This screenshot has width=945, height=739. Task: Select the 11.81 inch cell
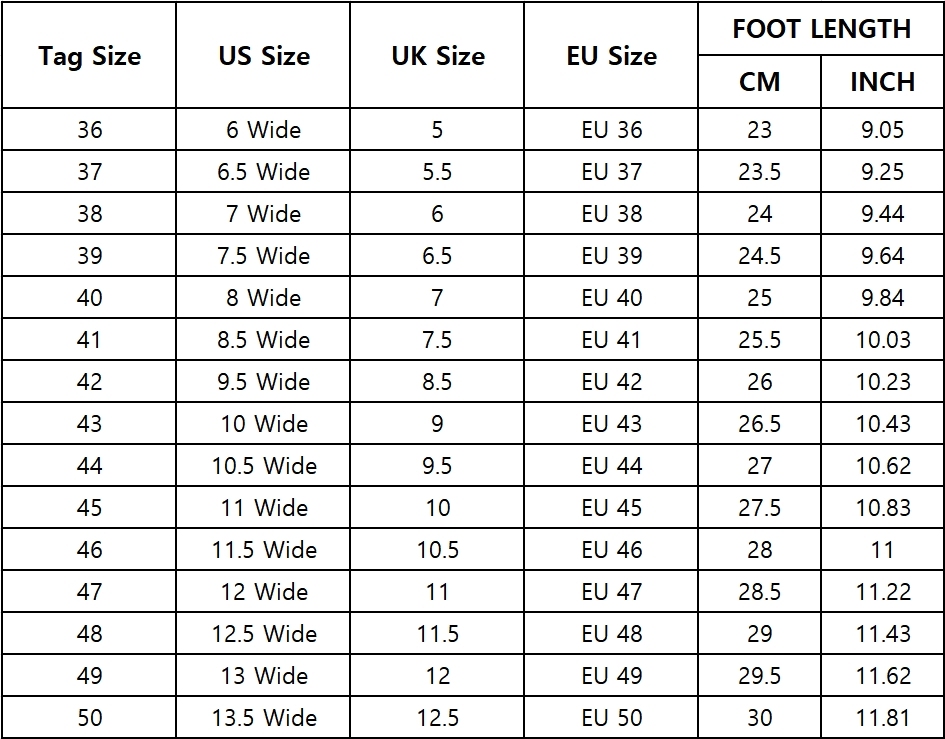pos(882,717)
